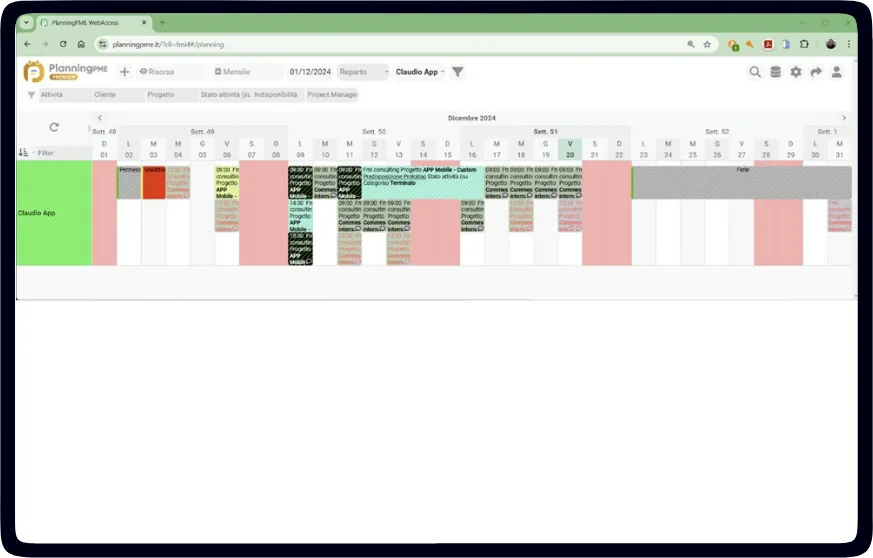873x558 pixels.
Task: Open the Indisponibilità filter dropdown
Action: (x=278, y=95)
